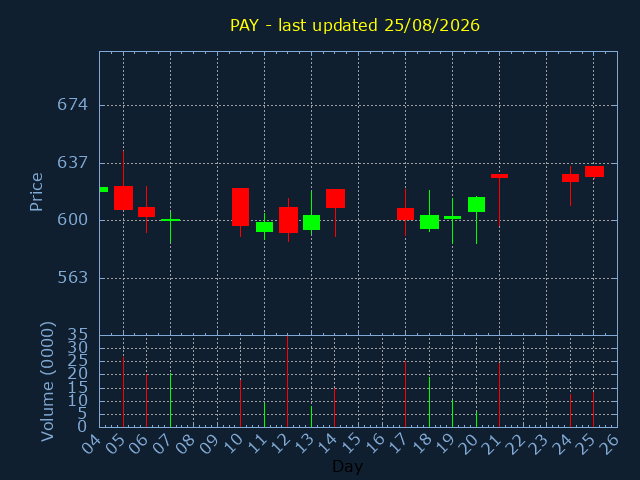Viewport: 640px width, 480px height.
Task: Click the red volume bar for day 25
Action: pos(593,409)
